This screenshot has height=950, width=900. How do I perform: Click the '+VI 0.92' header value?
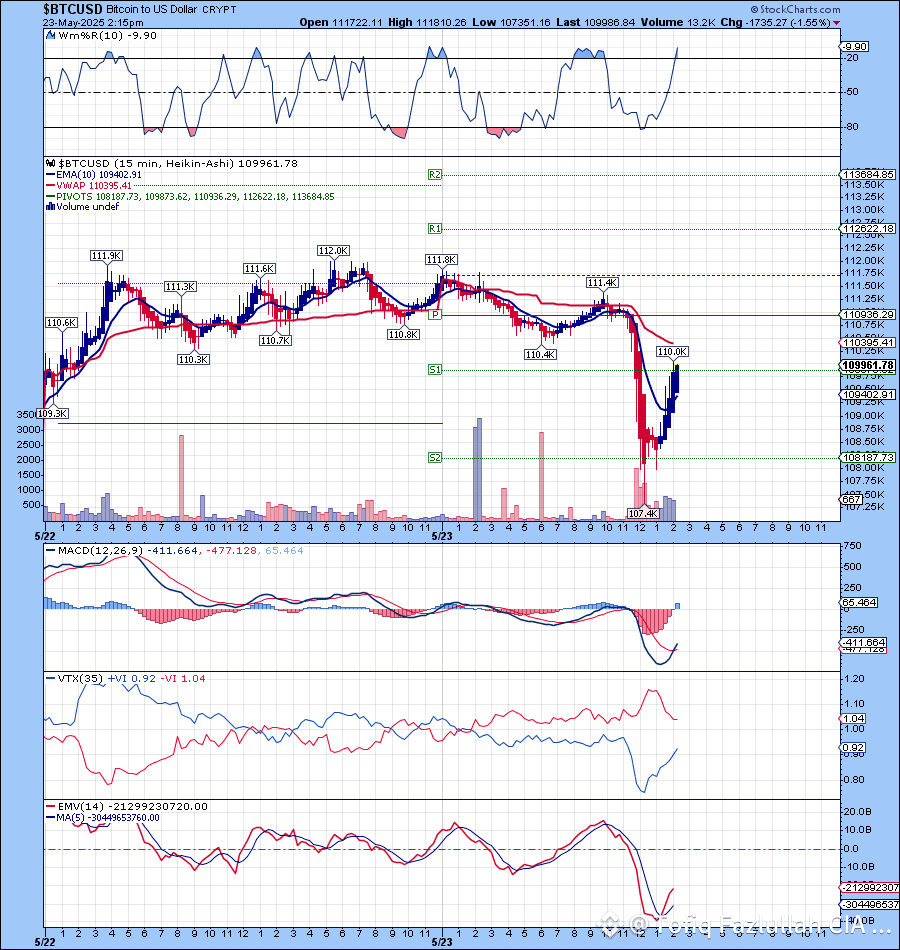pyautogui.click(x=132, y=679)
